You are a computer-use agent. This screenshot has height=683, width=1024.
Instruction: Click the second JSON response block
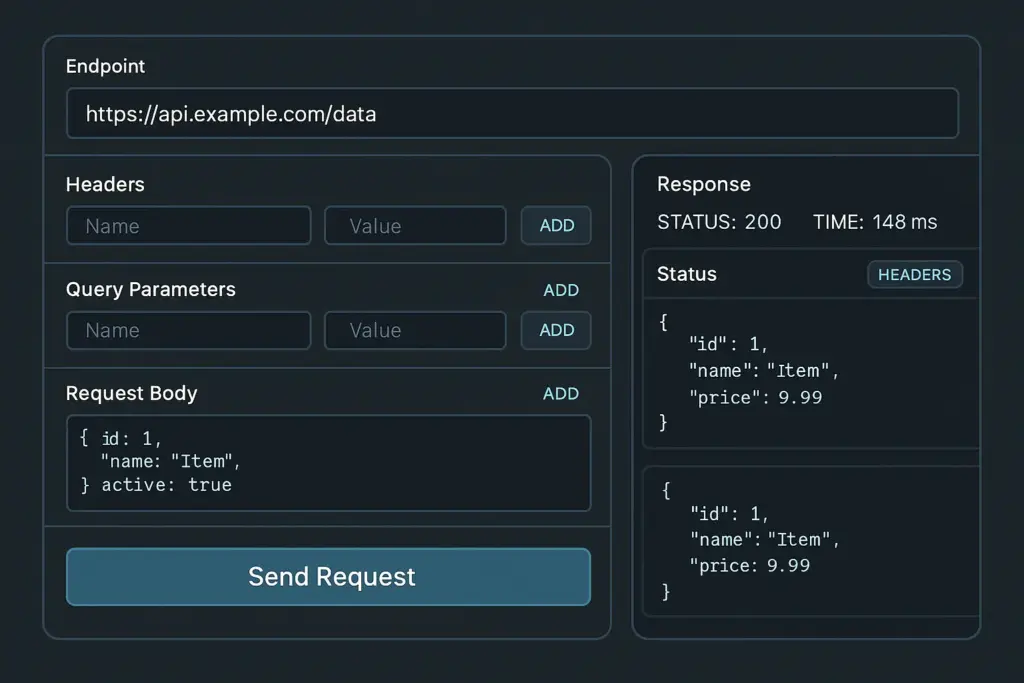[x=809, y=540]
